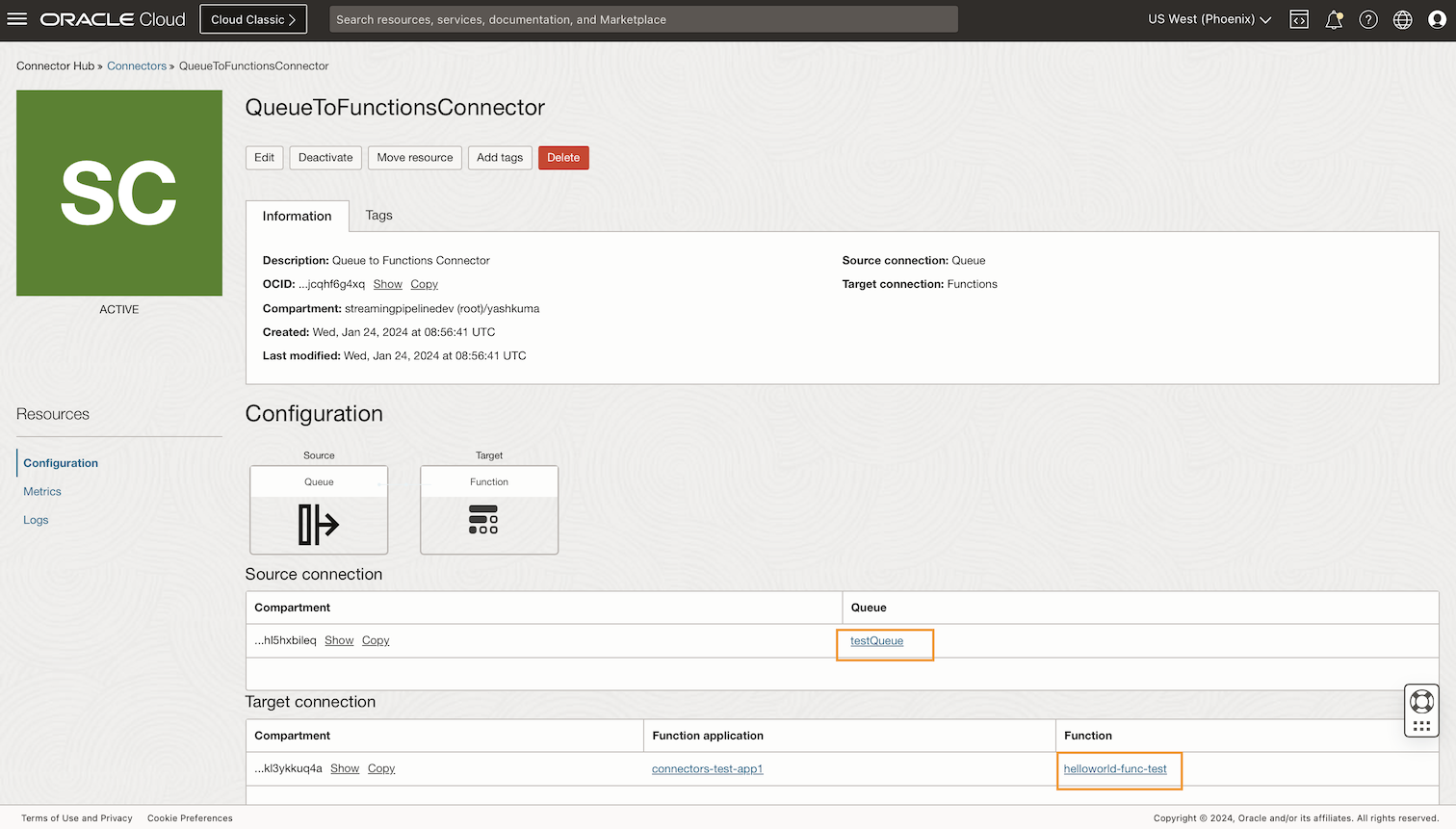Open the testQueue link
1456x829 pixels.
coord(875,640)
